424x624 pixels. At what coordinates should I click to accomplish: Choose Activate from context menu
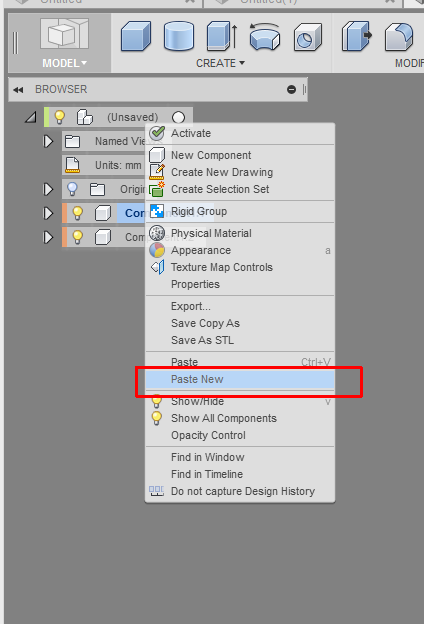tap(240, 133)
